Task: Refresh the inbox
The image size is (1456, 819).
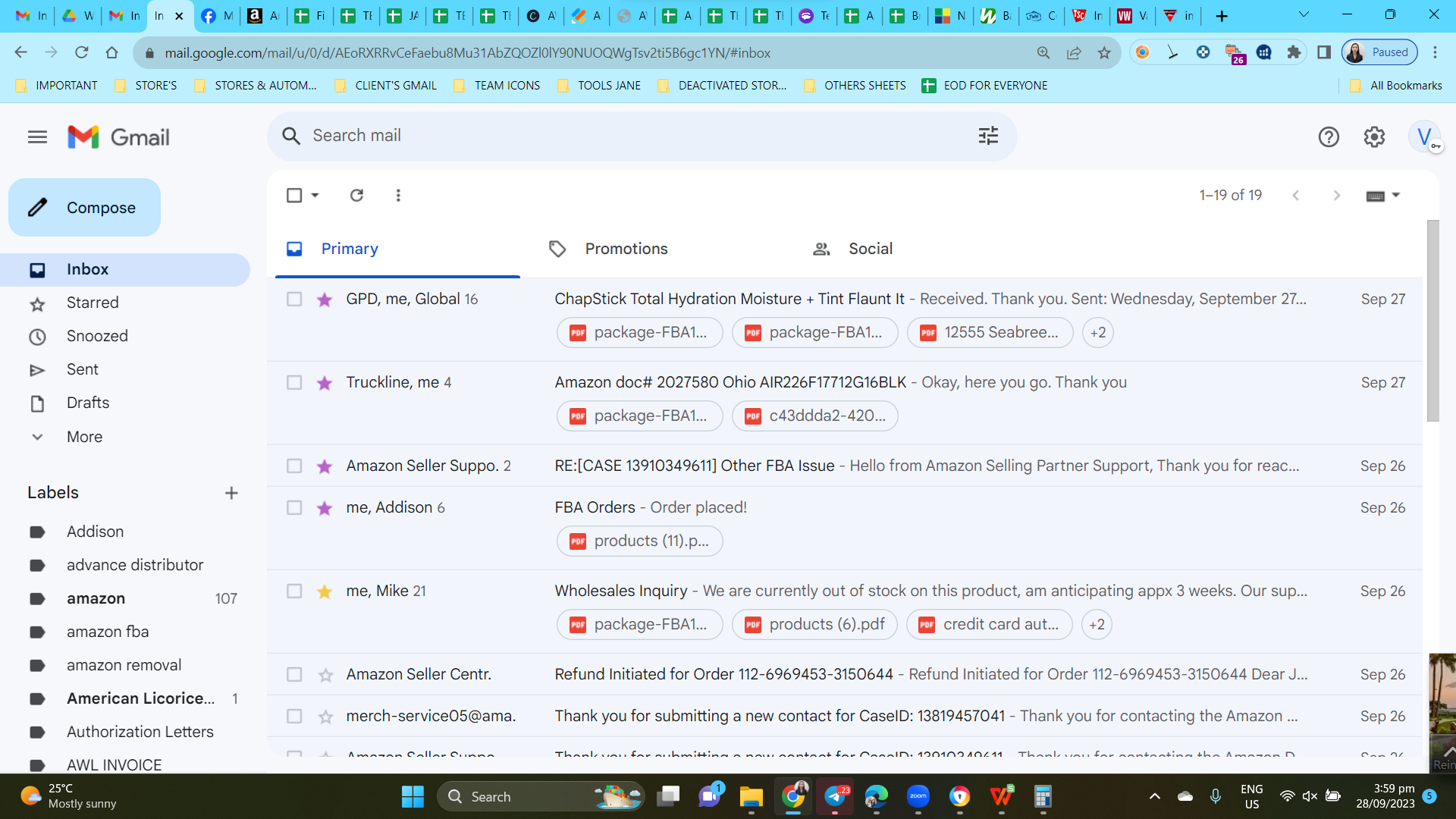Action: pyautogui.click(x=356, y=196)
